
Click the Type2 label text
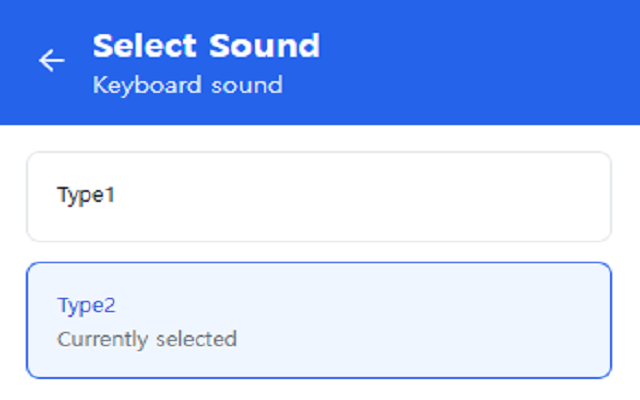tap(87, 305)
